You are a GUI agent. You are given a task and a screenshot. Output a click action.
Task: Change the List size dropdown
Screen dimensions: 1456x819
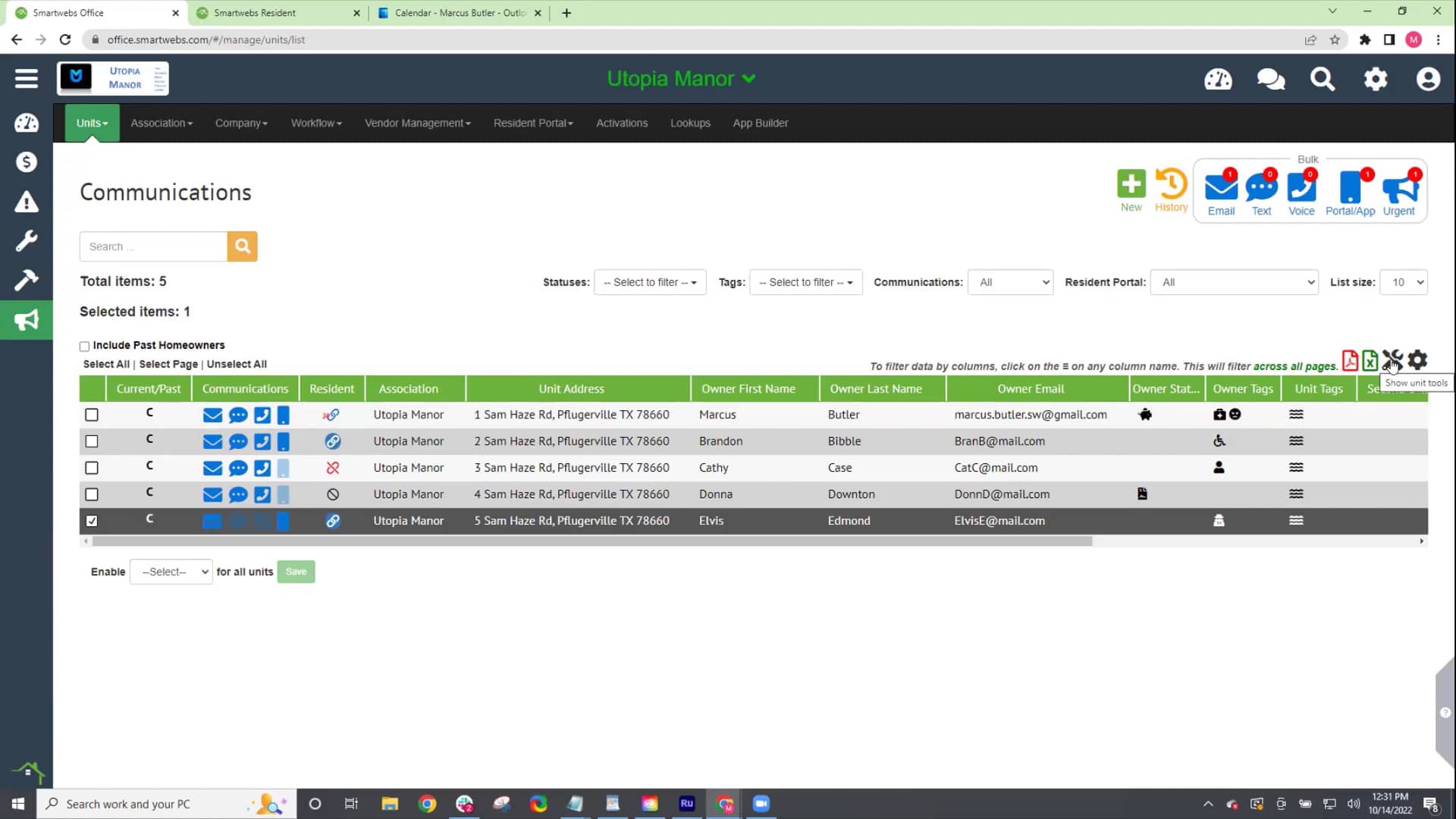pos(1404,282)
